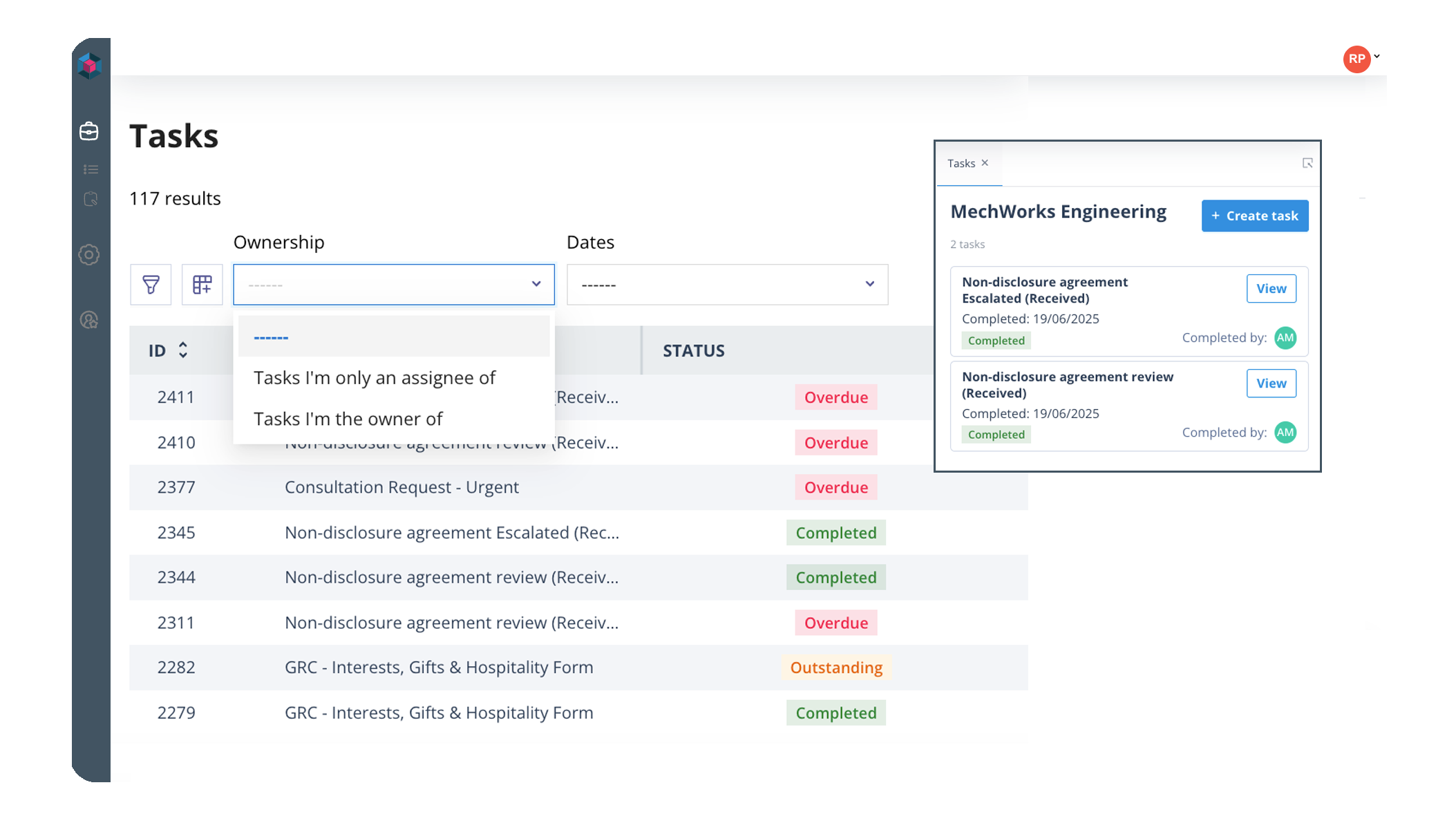Open the list view sidebar icon
Image resolution: width=1456 pixels, height=823 pixels.
click(x=91, y=169)
